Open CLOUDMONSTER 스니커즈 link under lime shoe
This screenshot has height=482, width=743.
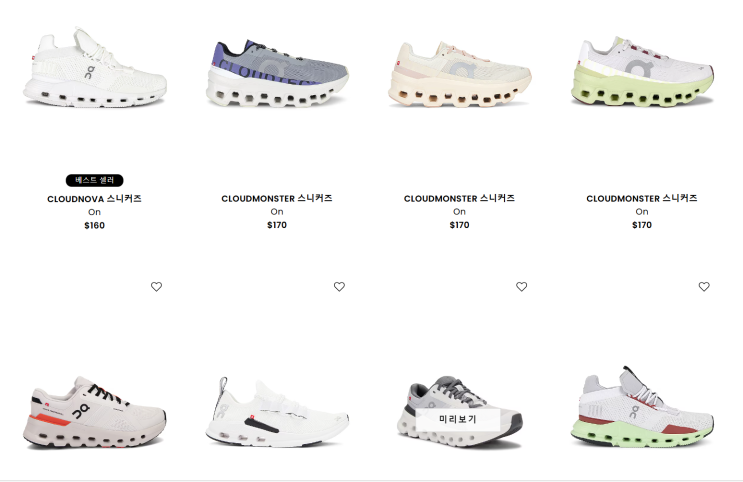pos(642,198)
